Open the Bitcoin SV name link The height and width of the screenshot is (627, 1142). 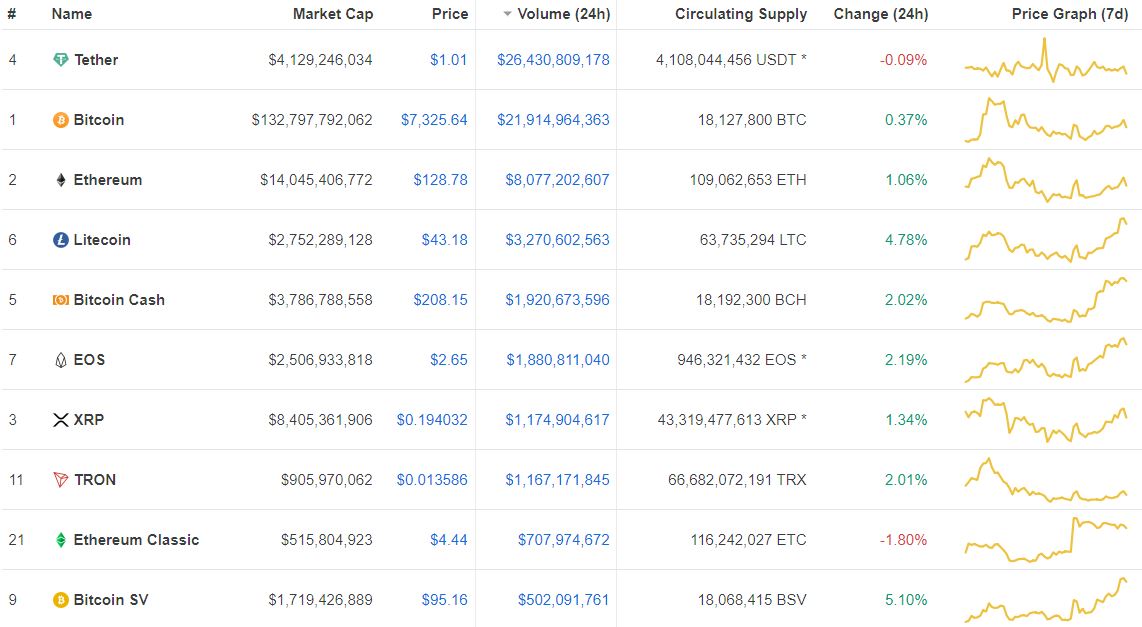pos(111,600)
